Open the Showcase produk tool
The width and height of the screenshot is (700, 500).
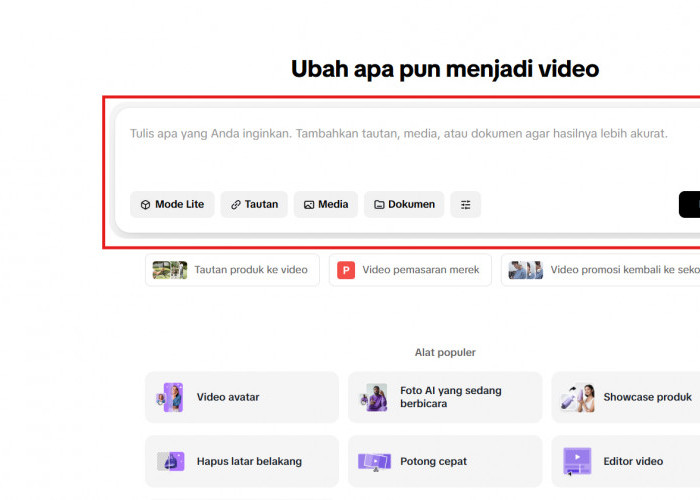click(x=626, y=397)
